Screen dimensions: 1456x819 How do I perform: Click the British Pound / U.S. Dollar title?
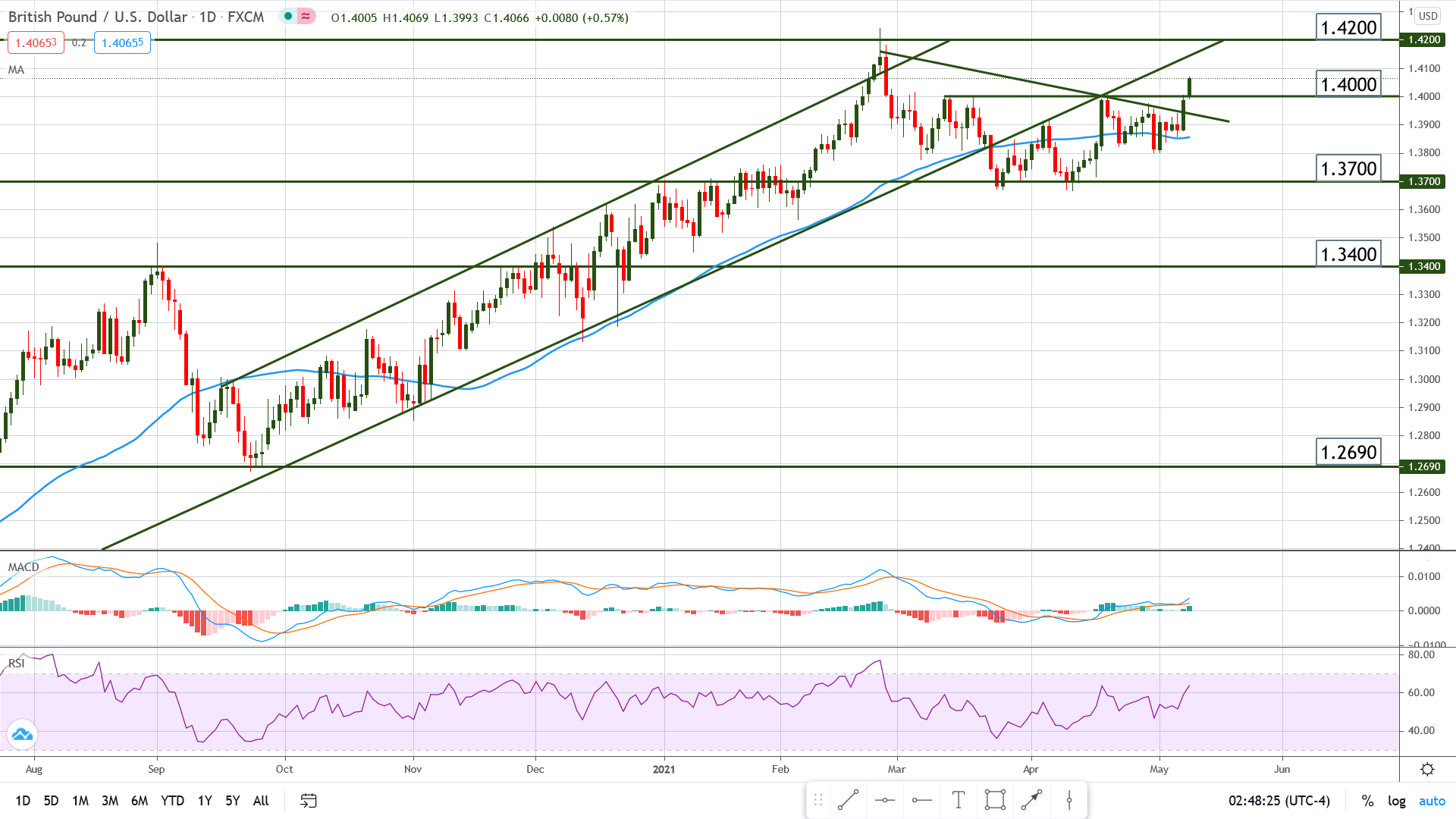[x=98, y=17]
